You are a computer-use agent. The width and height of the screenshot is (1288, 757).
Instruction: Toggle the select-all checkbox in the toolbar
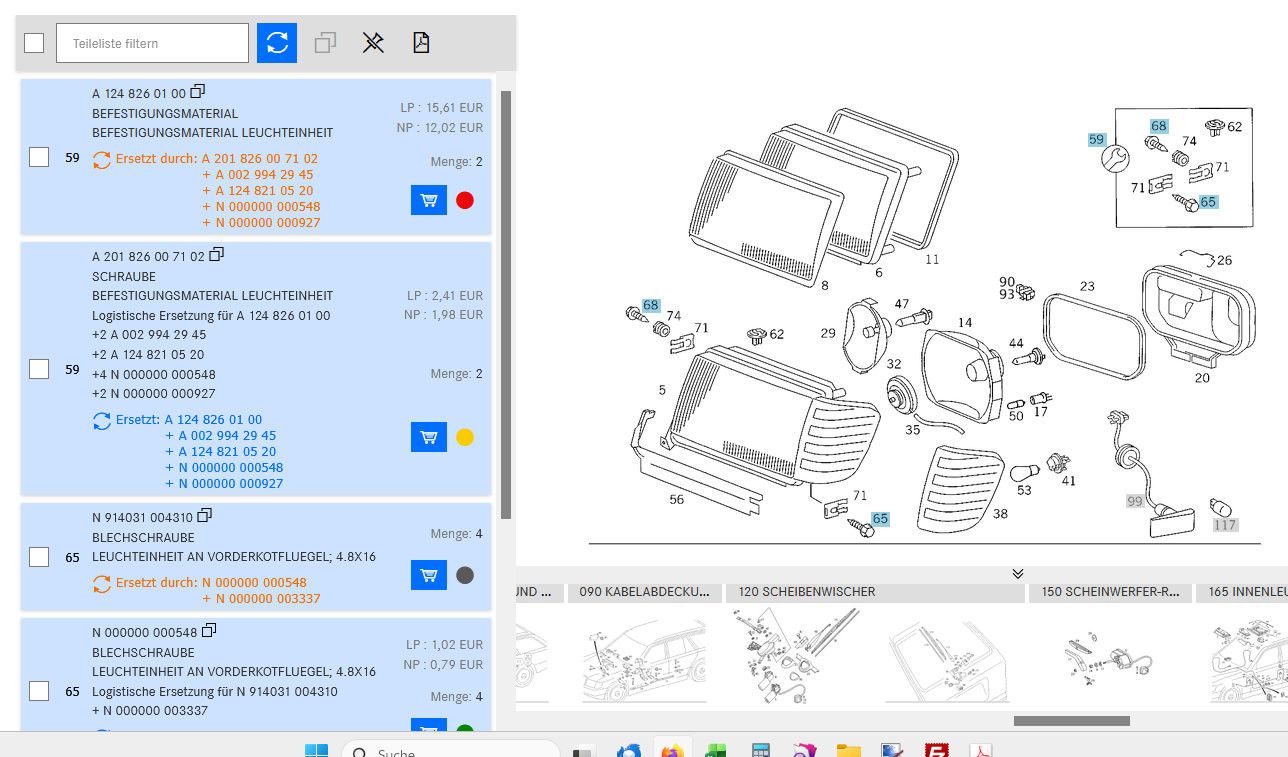point(34,43)
